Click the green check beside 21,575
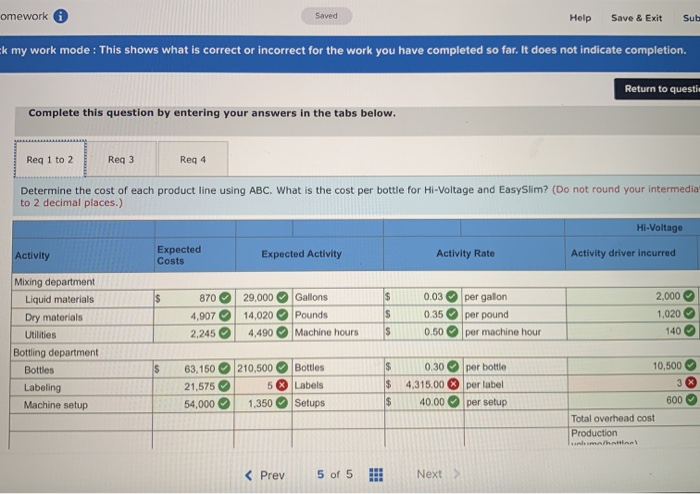 (x=224, y=386)
